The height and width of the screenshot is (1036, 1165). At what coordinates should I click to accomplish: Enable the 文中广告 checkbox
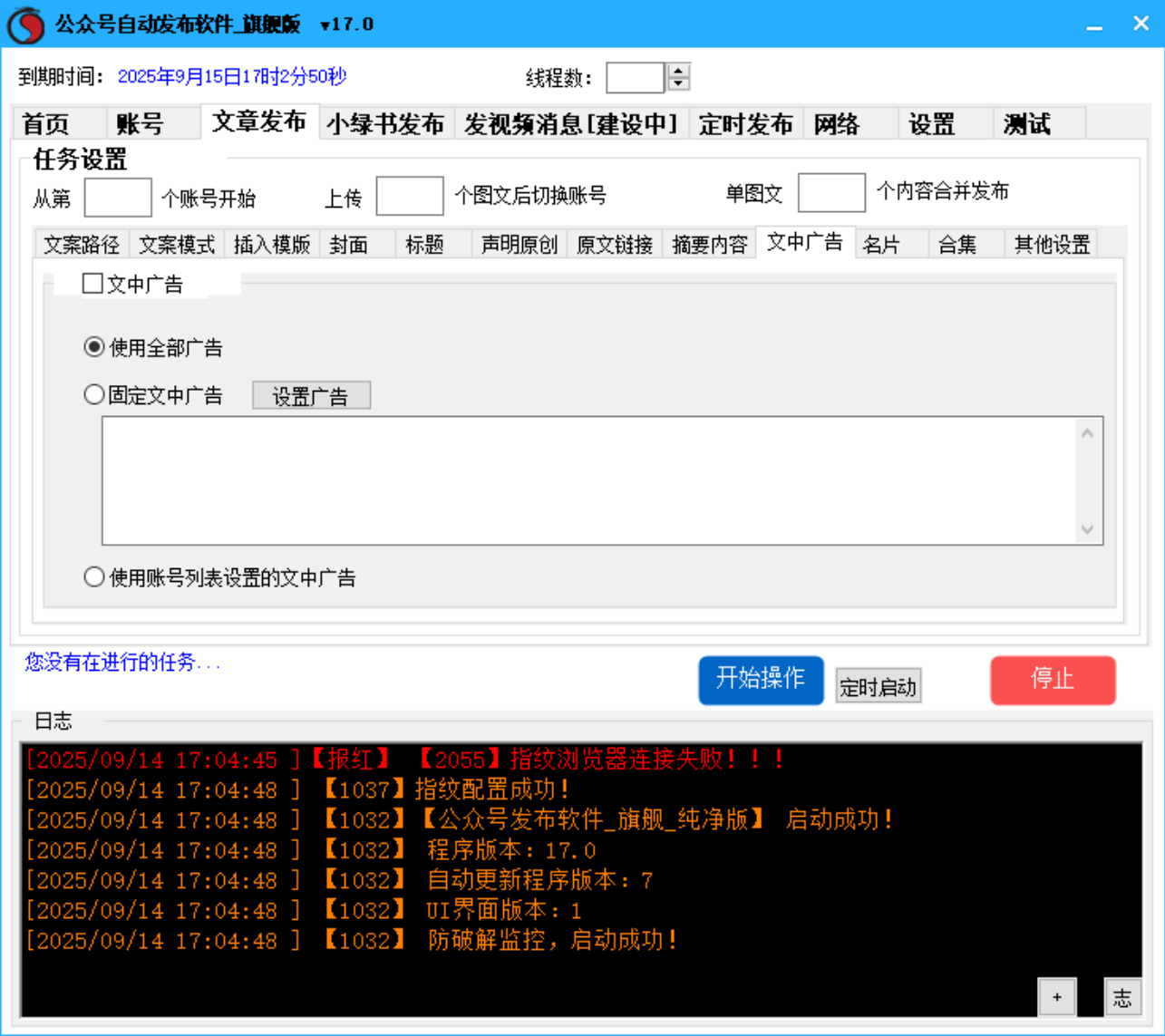point(91,284)
